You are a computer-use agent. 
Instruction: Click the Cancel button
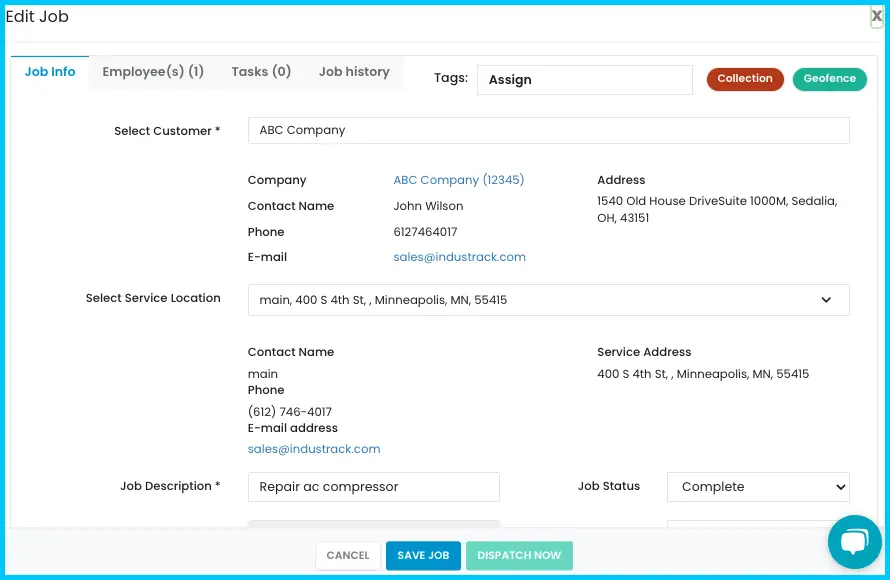(348, 556)
